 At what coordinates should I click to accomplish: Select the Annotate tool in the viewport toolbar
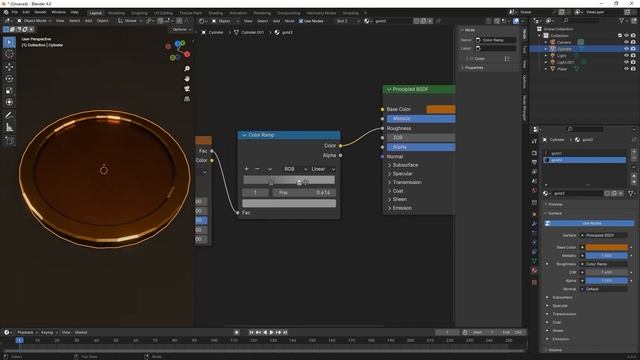tap(9, 116)
